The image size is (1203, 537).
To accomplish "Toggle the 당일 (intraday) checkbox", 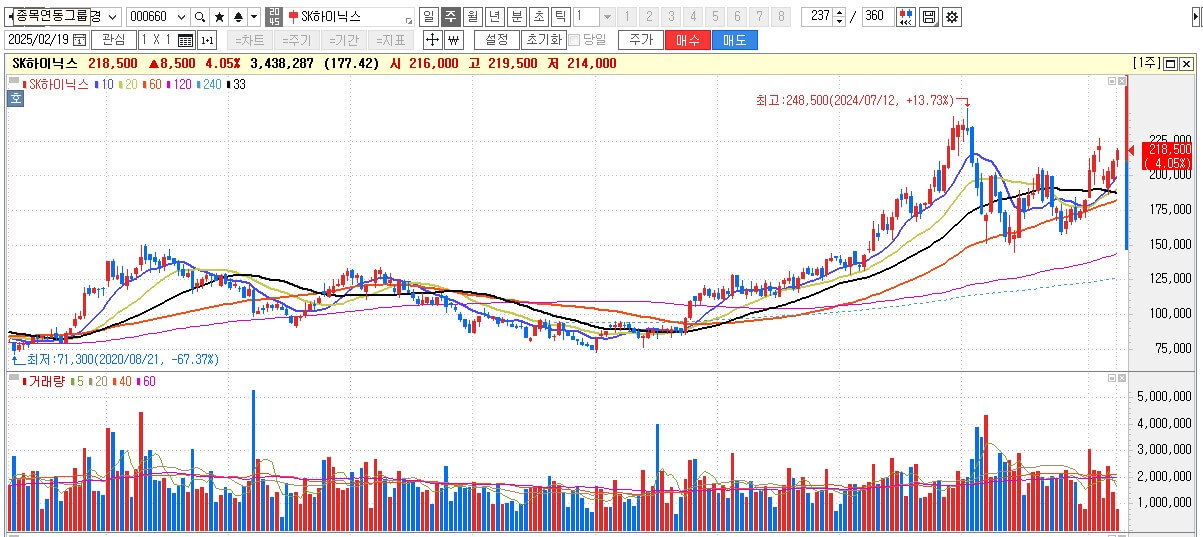I will tap(575, 40).
